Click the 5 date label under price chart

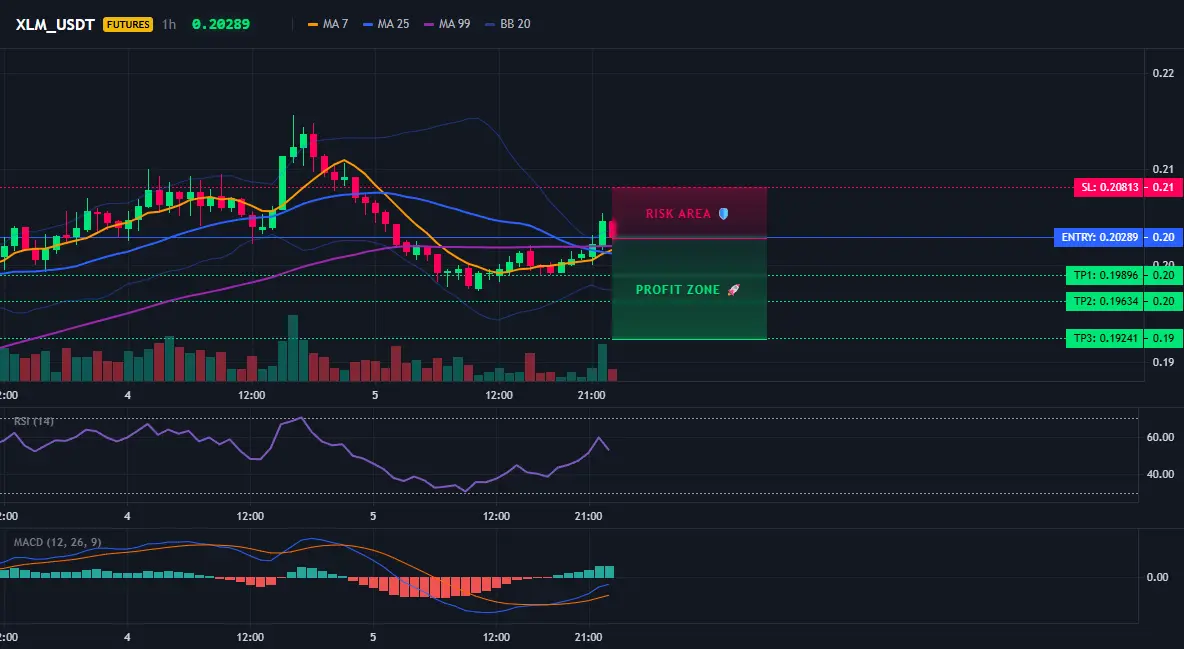point(375,395)
